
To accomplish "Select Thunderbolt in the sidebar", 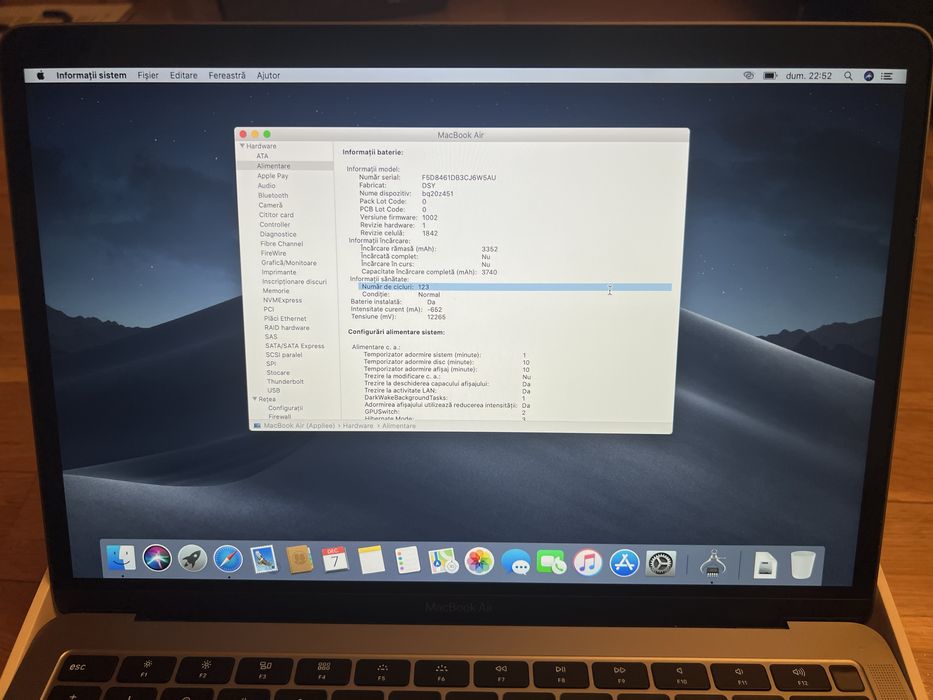I will pos(285,382).
